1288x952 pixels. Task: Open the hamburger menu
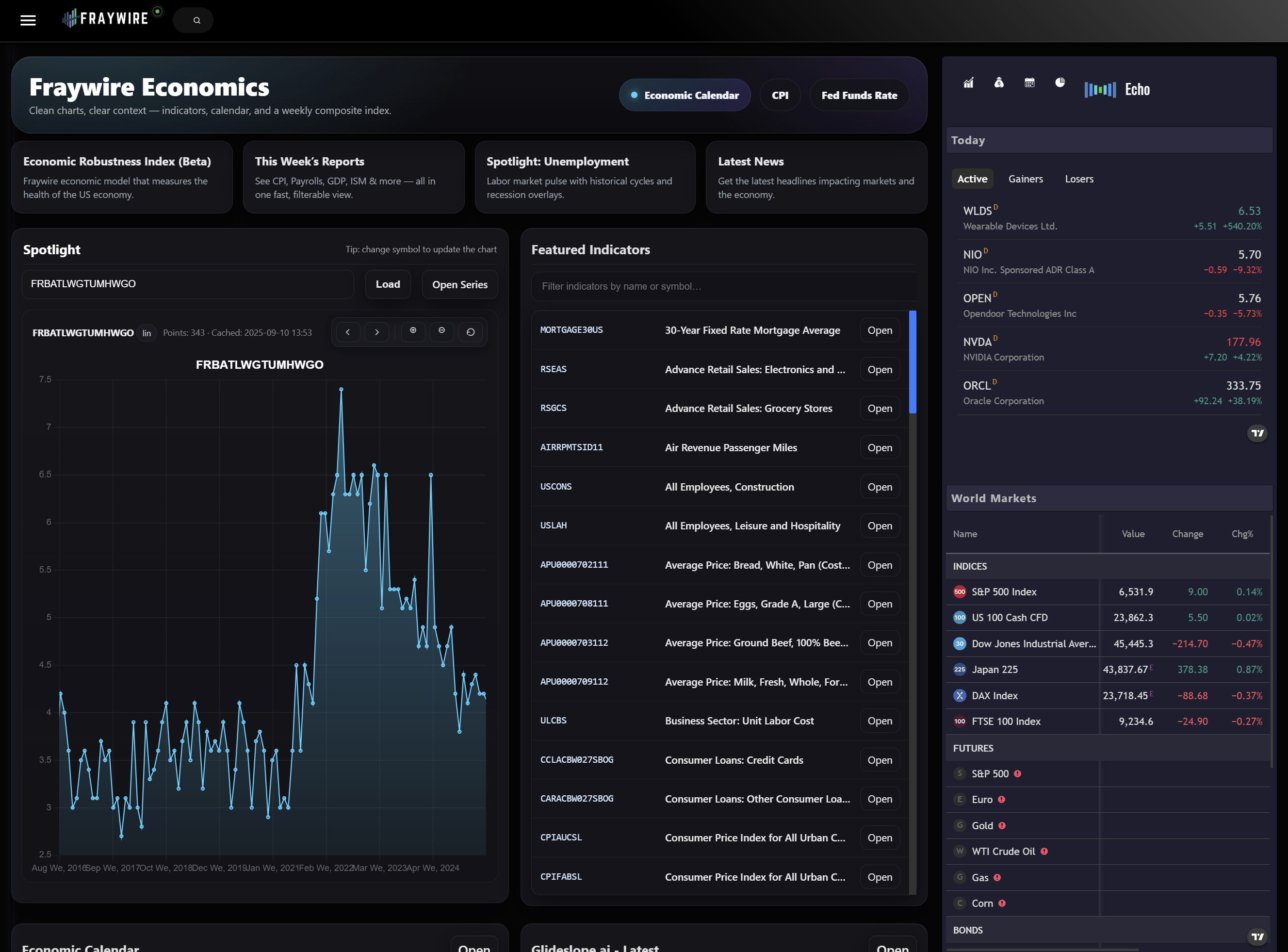click(x=28, y=20)
